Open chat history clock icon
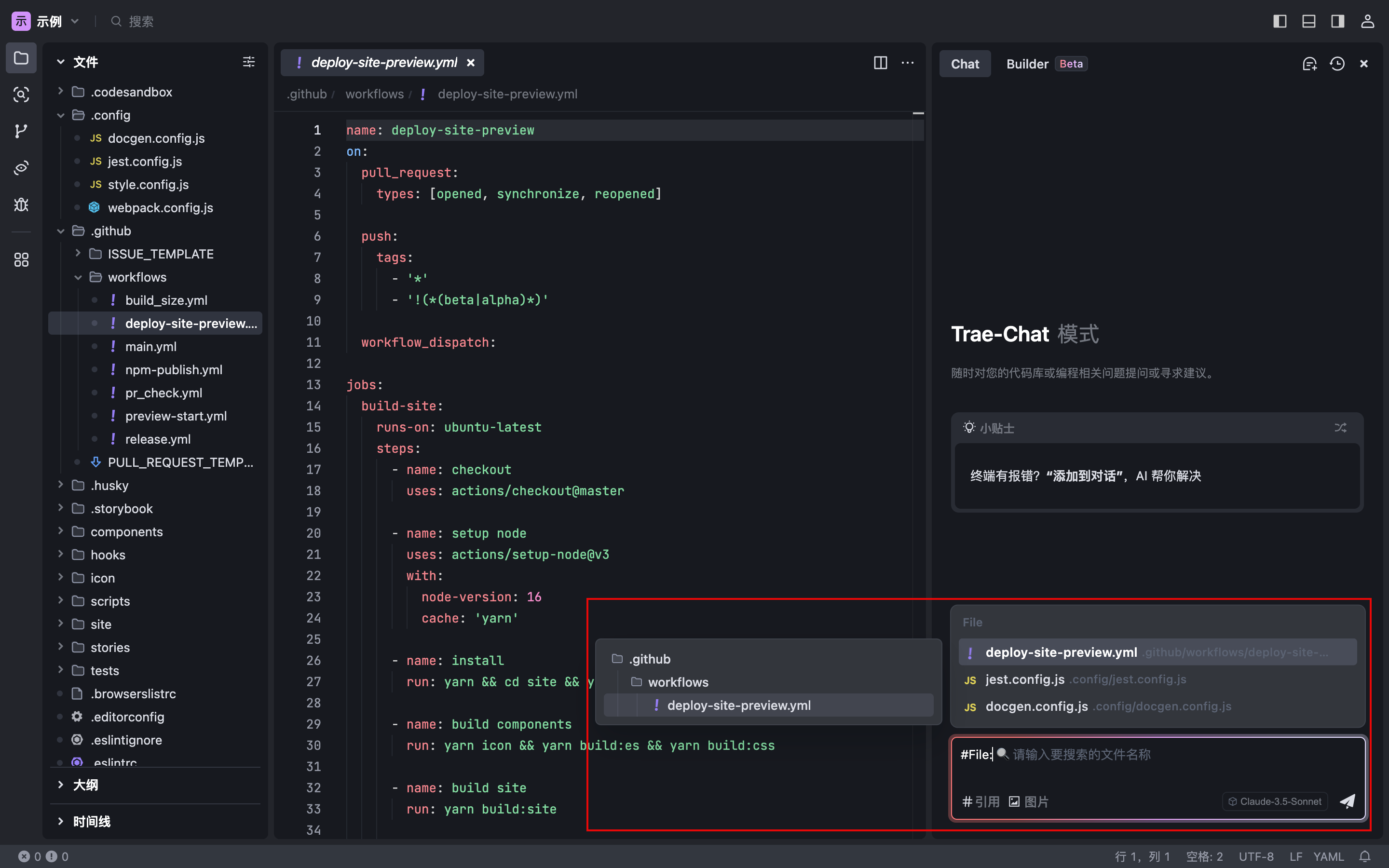Screen dimensions: 1389x868 coord(1337,64)
